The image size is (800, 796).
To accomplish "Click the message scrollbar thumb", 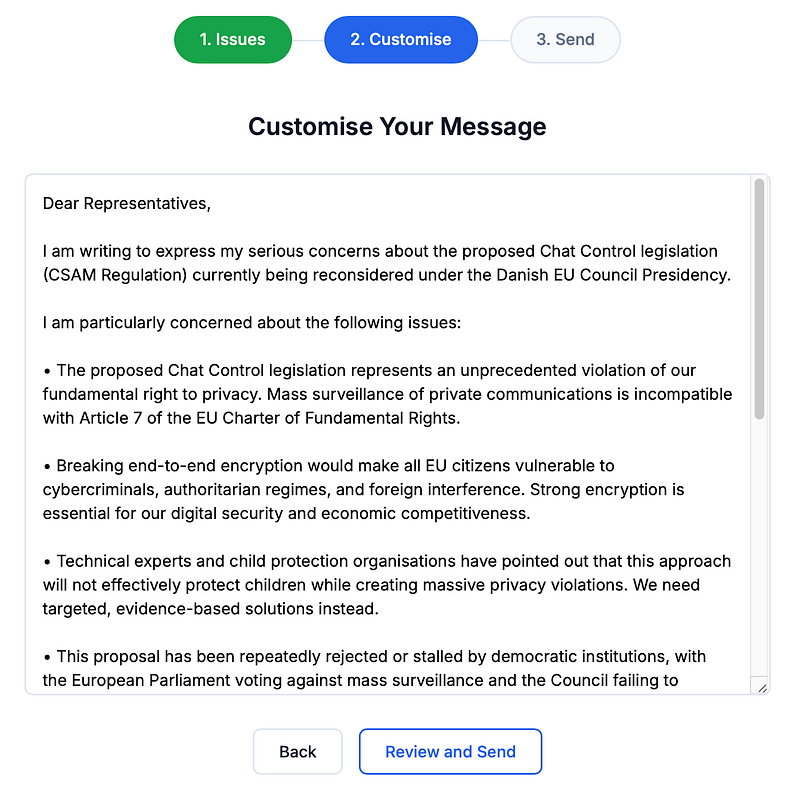I will [759, 298].
